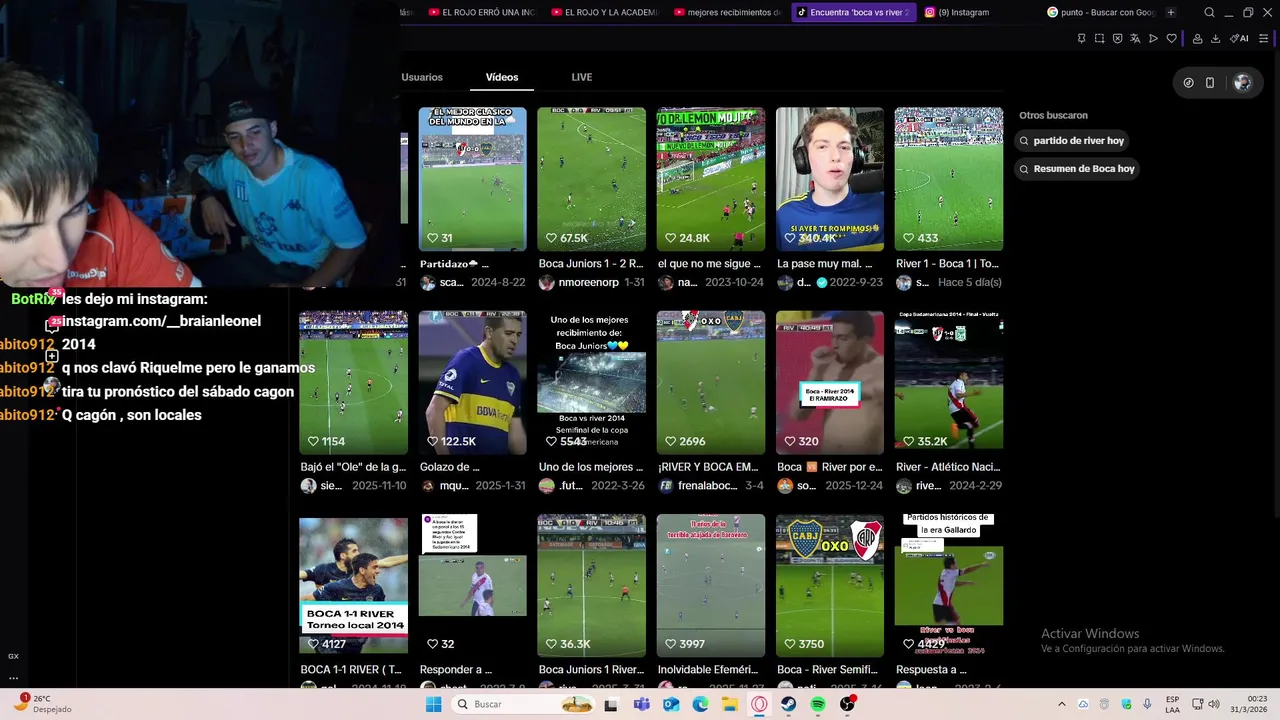Image resolution: width=1280 pixels, height=720 pixels.
Task: Open Microsoft Teams from the taskbar
Action: pyautogui.click(x=641, y=704)
